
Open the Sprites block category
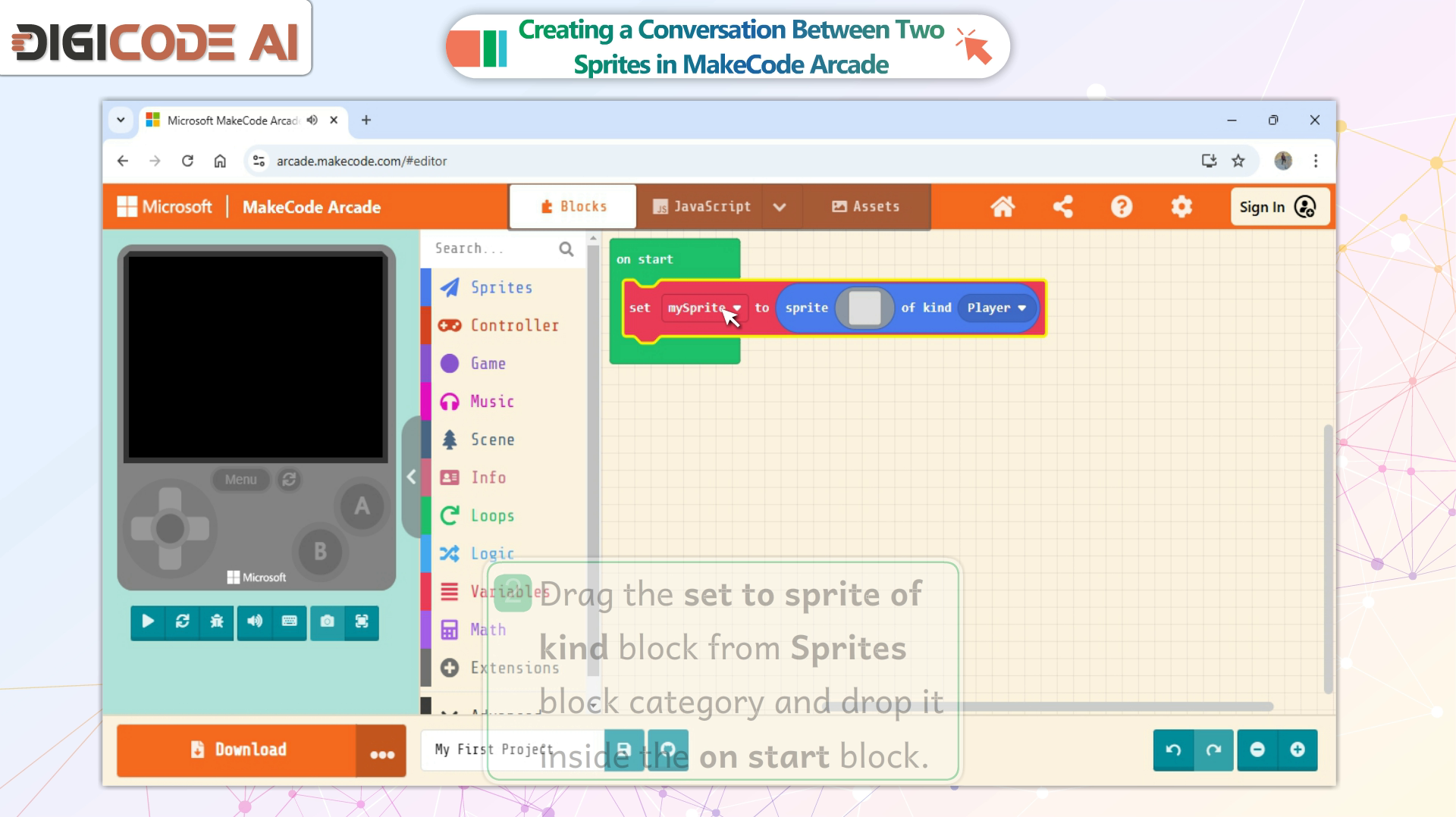502,287
